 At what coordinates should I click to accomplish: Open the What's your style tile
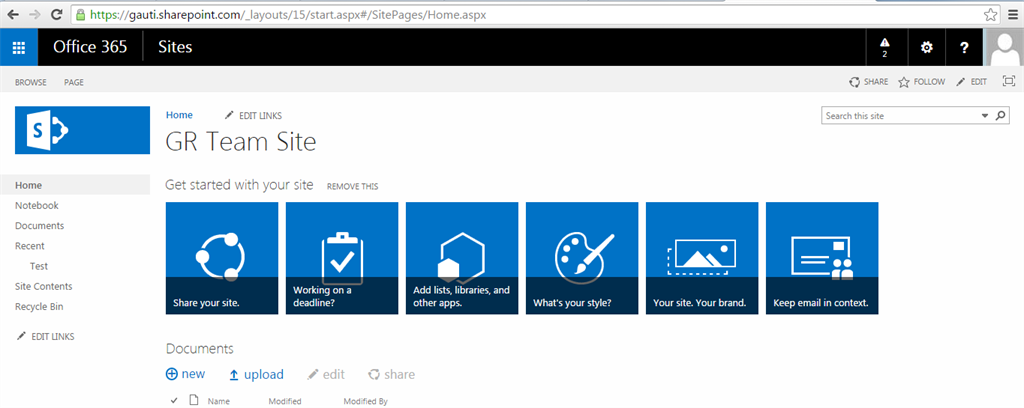582,258
